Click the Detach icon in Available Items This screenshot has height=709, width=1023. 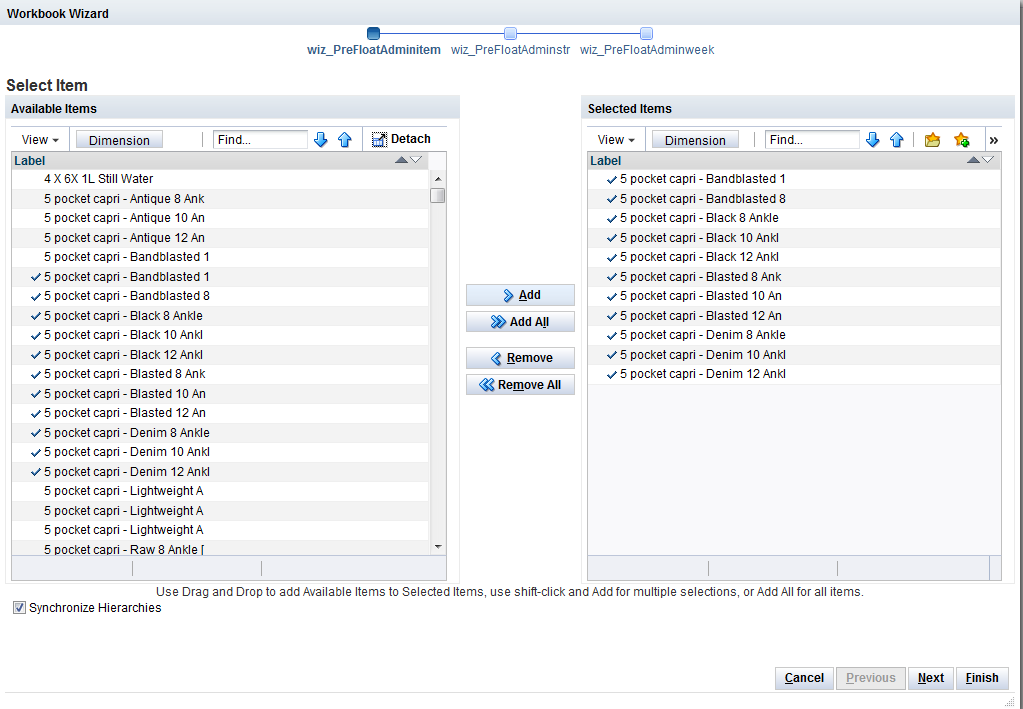click(379, 140)
